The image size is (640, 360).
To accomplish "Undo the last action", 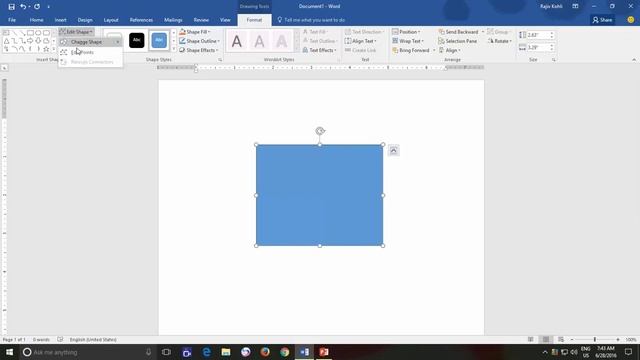I will 23,7.
